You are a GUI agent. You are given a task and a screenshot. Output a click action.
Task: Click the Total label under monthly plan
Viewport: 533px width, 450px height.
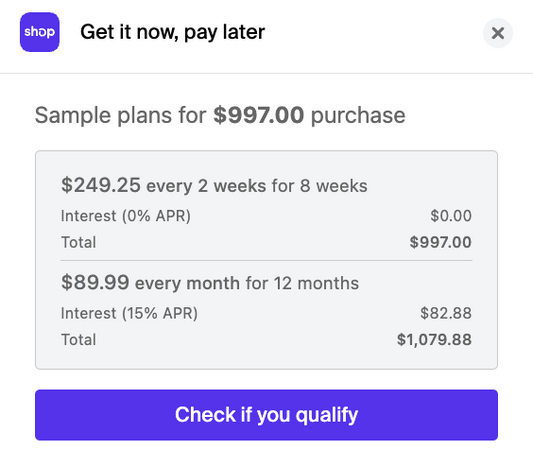[x=79, y=340]
